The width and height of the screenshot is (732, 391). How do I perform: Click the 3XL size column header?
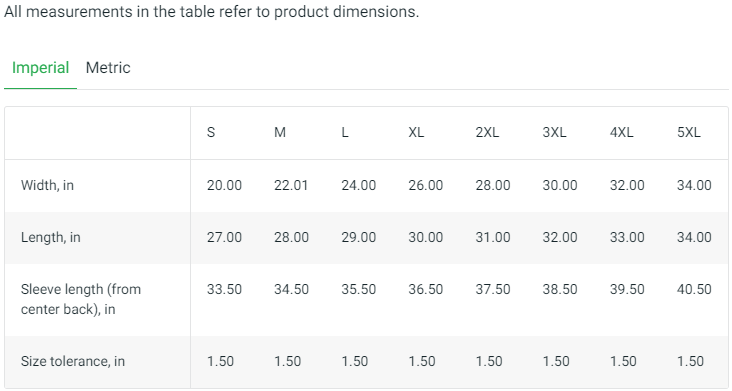[554, 133]
